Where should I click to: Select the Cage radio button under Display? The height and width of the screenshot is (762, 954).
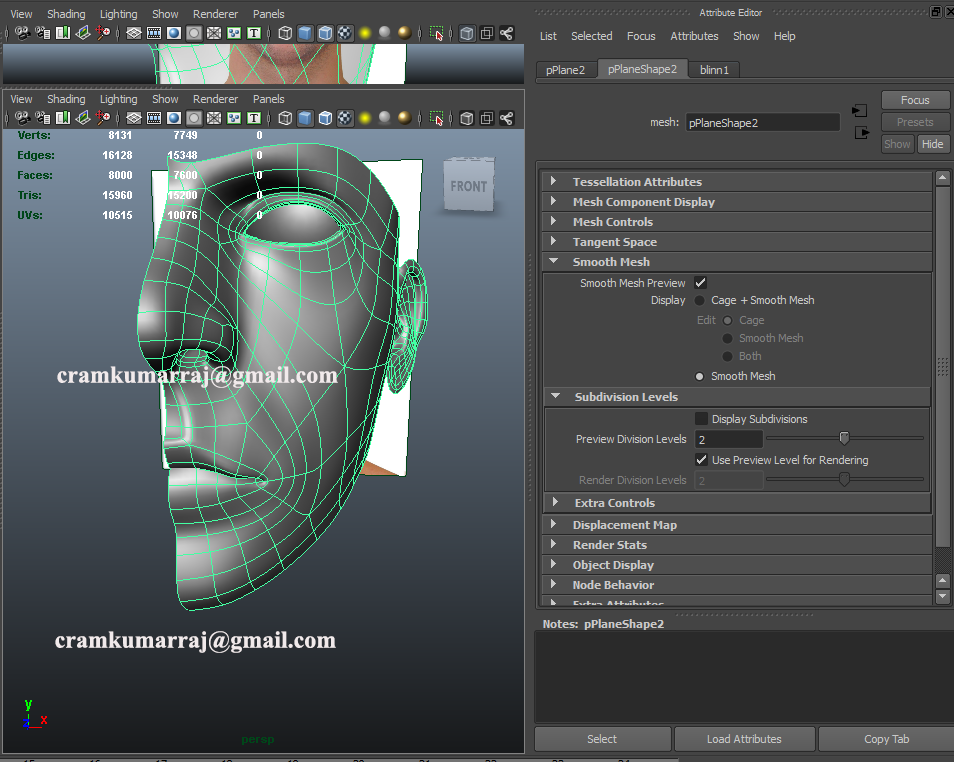(x=729, y=319)
